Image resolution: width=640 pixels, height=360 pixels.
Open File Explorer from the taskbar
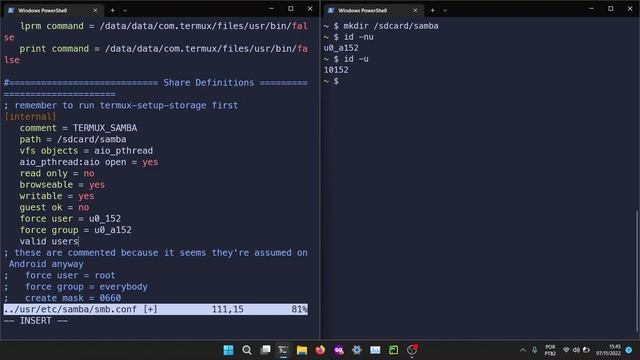pos(302,350)
